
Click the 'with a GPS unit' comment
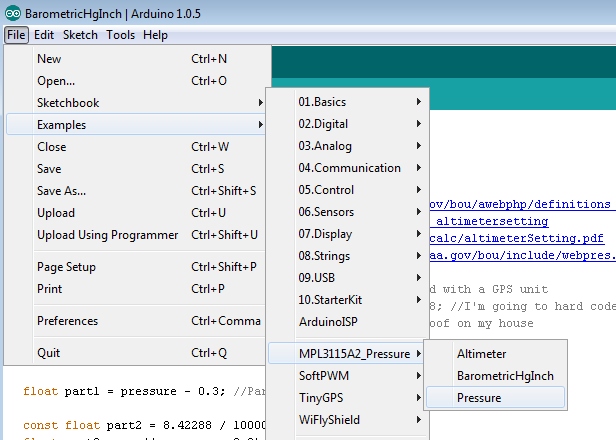[489, 290]
